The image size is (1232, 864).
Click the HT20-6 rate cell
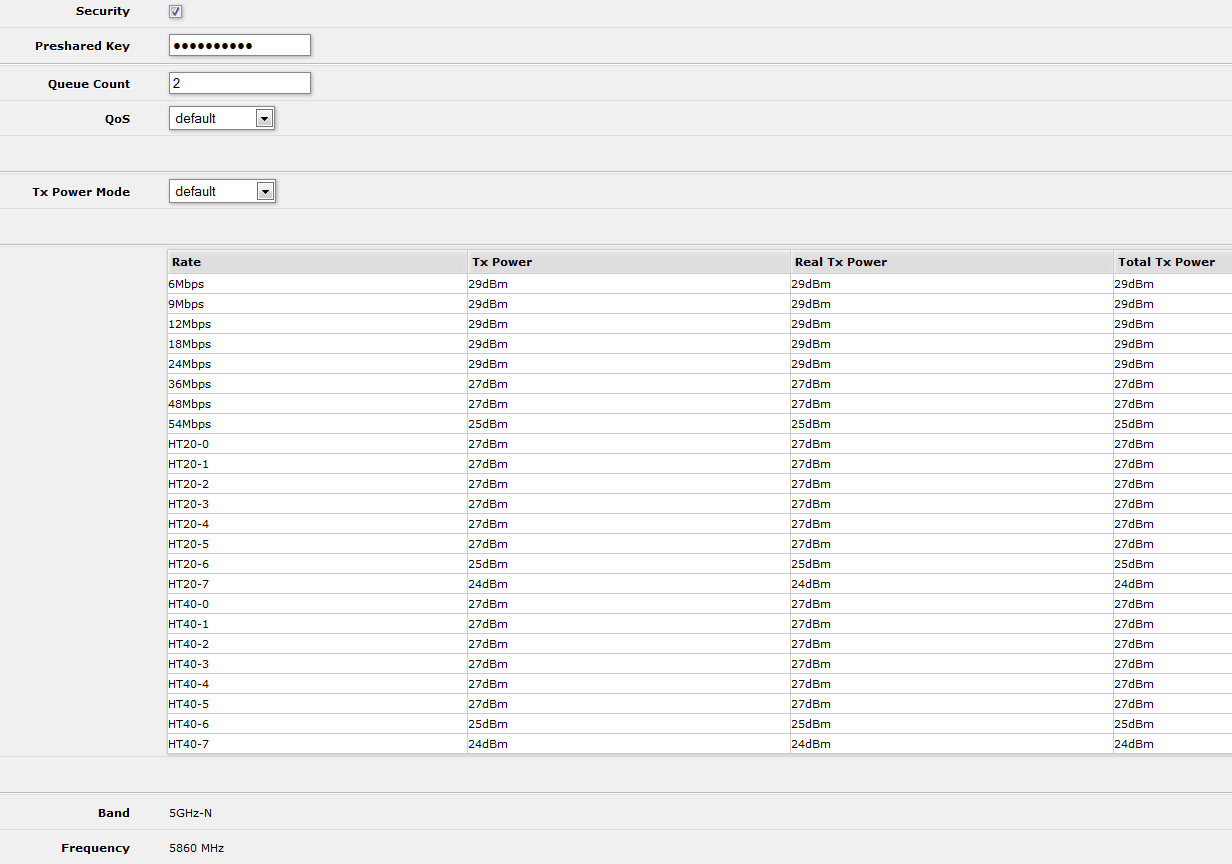coord(317,564)
